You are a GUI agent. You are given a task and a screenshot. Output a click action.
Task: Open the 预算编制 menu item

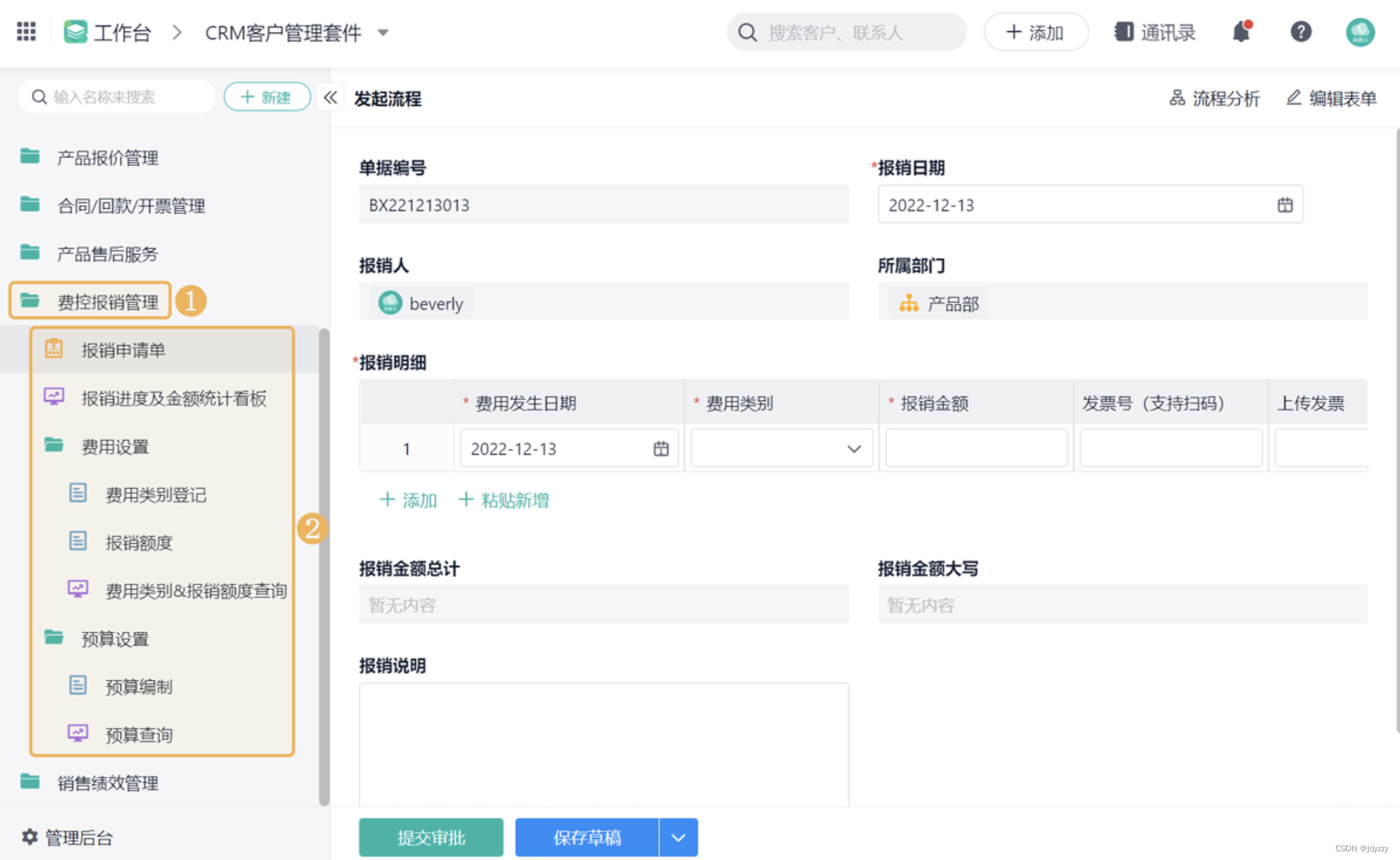click(x=139, y=686)
